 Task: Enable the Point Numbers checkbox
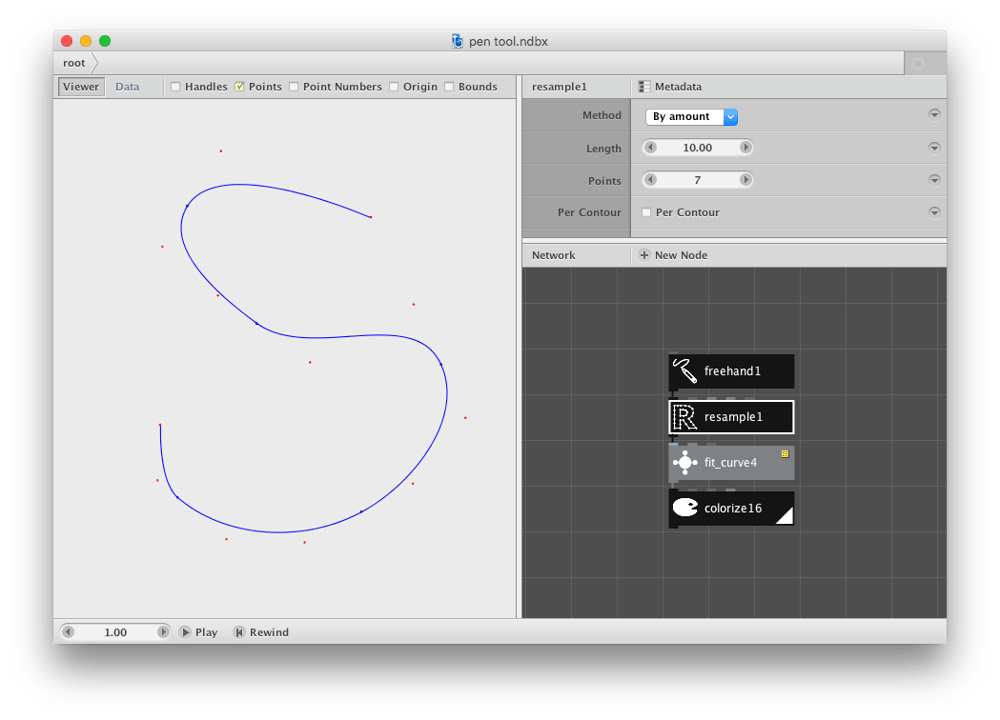[293, 87]
